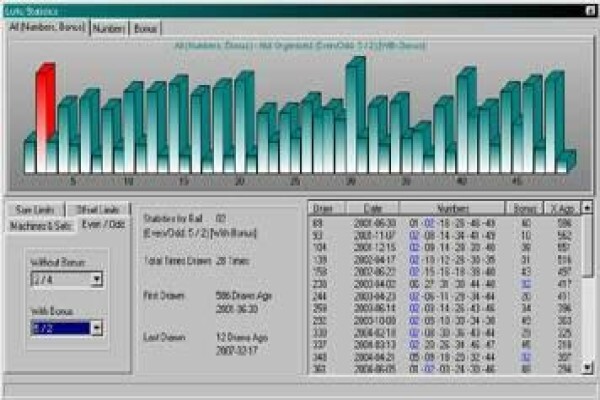The image size is (600, 400).
Task: Select the row for draw 139
Action: [x=444, y=260]
